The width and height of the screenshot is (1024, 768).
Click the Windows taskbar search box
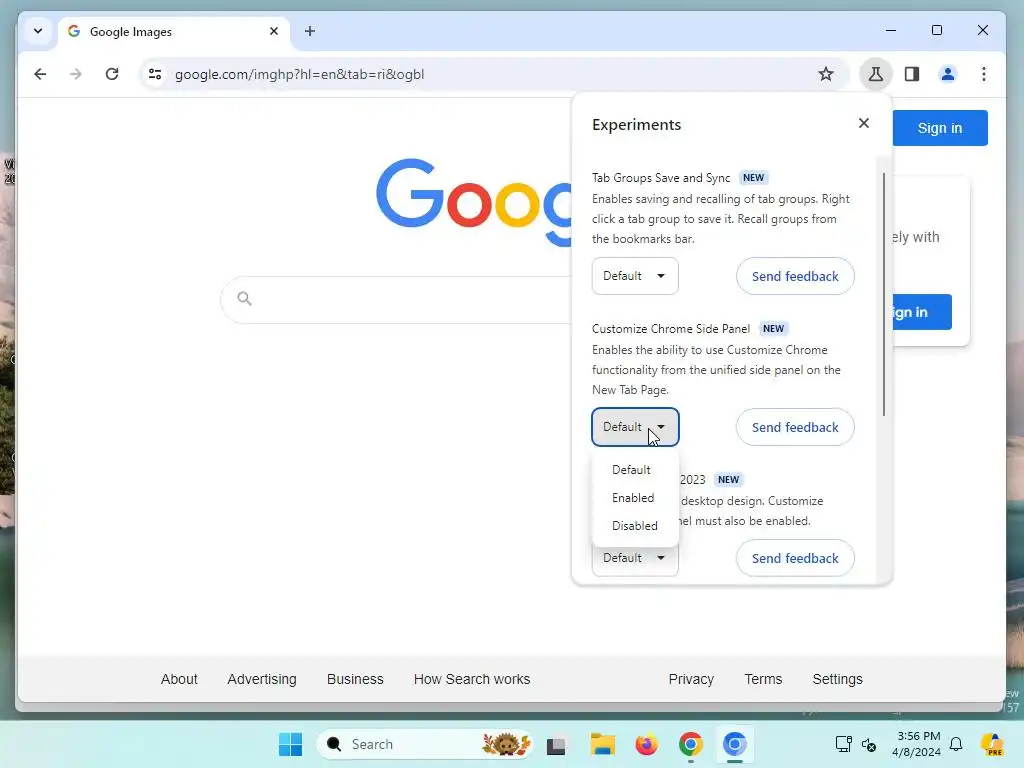point(424,744)
